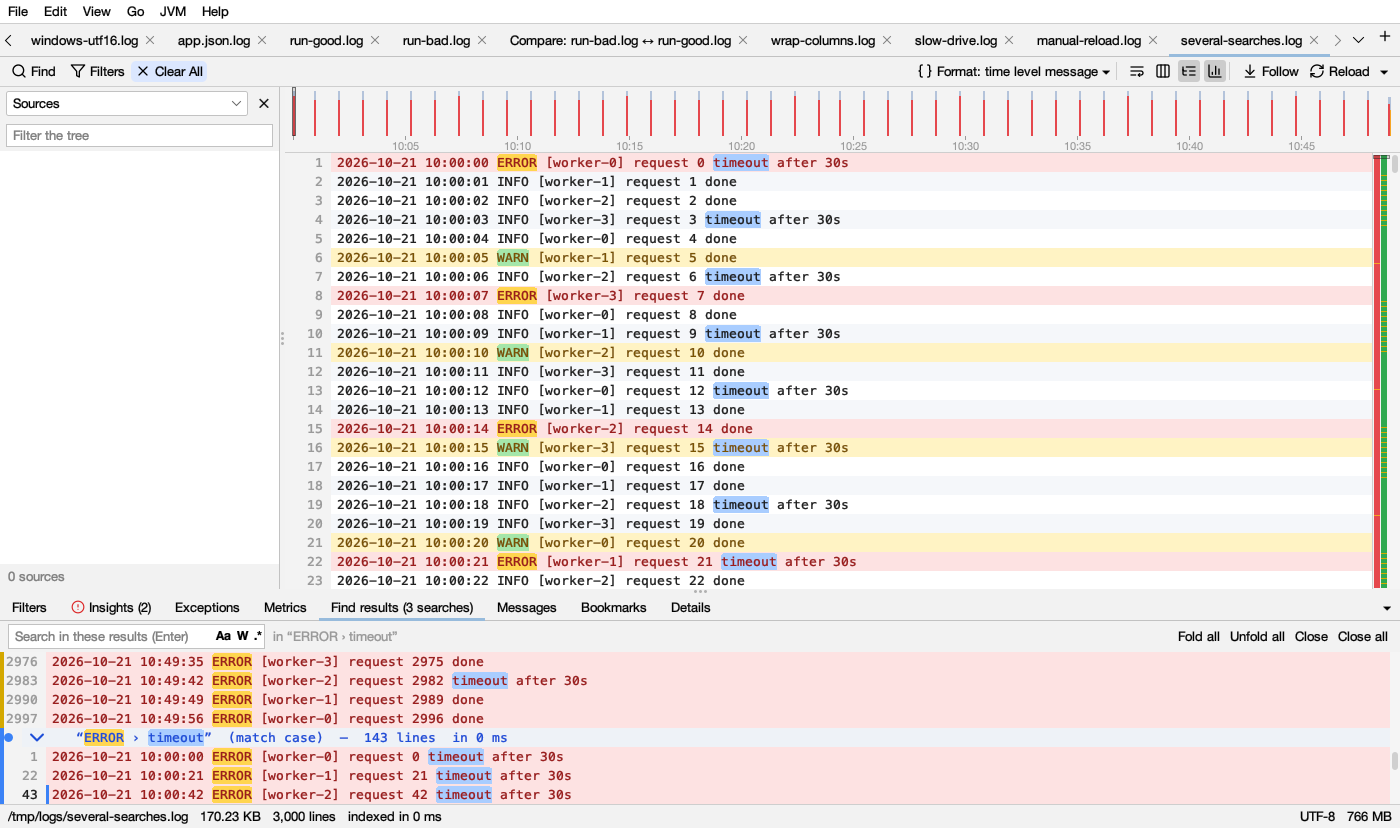This screenshot has width=1400, height=828.
Task: Toggle whole word (W) in results search
Action: click(242, 636)
